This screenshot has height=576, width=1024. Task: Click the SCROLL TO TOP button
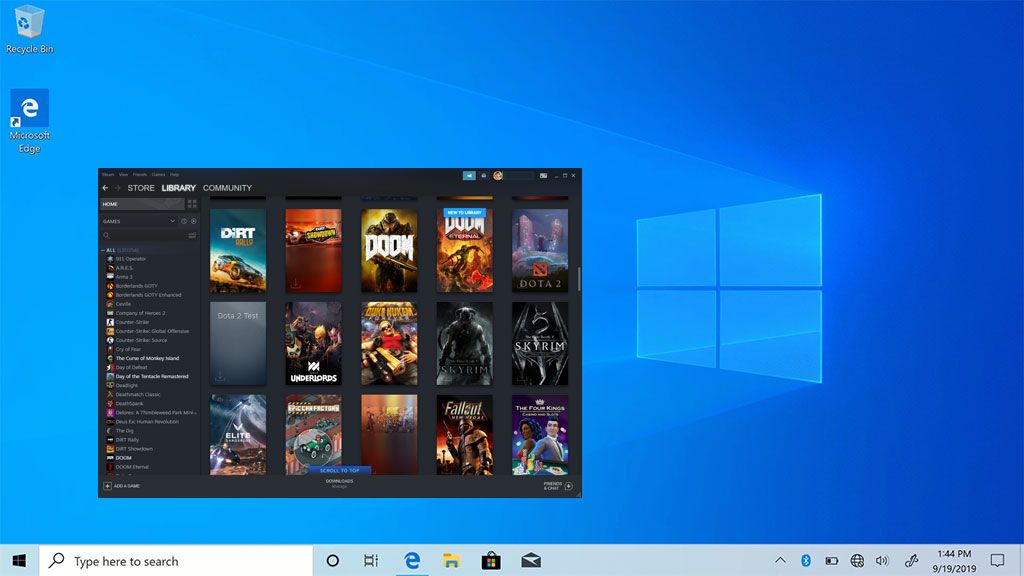pos(339,469)
